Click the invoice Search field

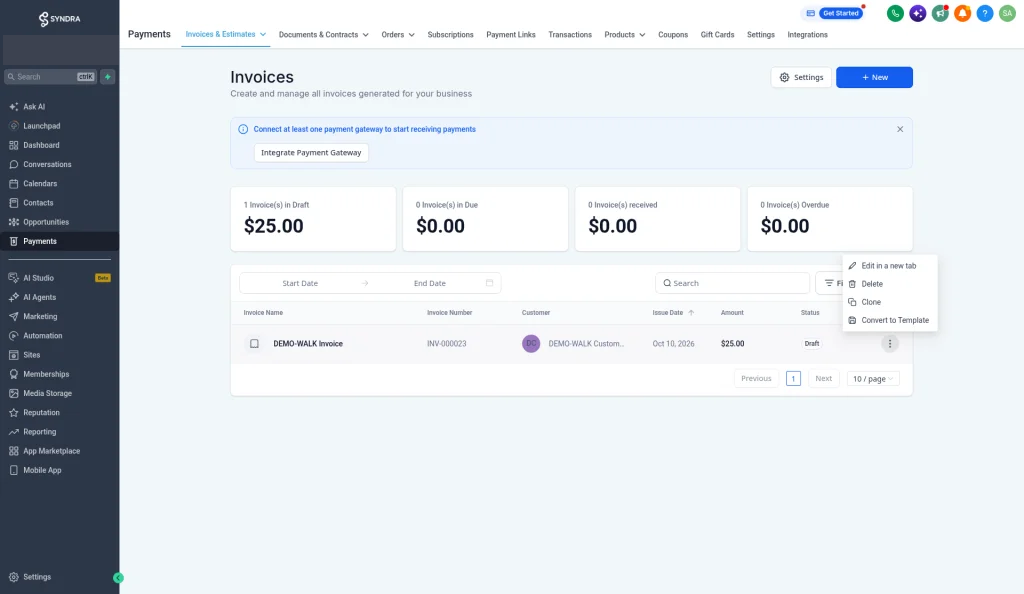(732, 283)
